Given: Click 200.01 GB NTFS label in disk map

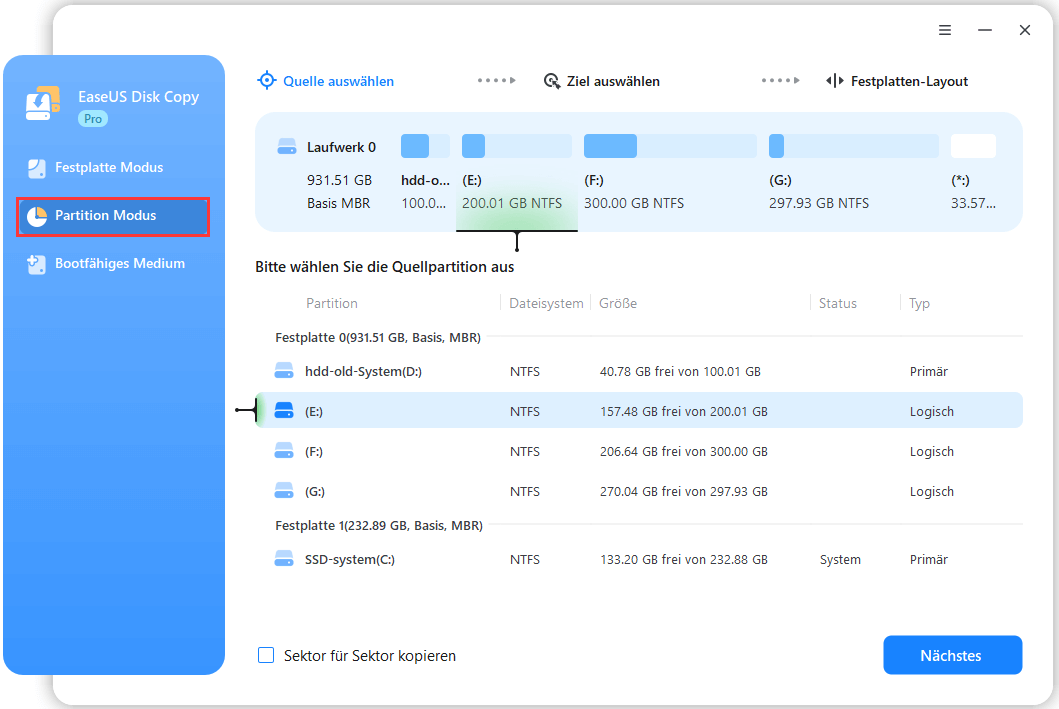Looking at the screenshot, I should 512,203.
